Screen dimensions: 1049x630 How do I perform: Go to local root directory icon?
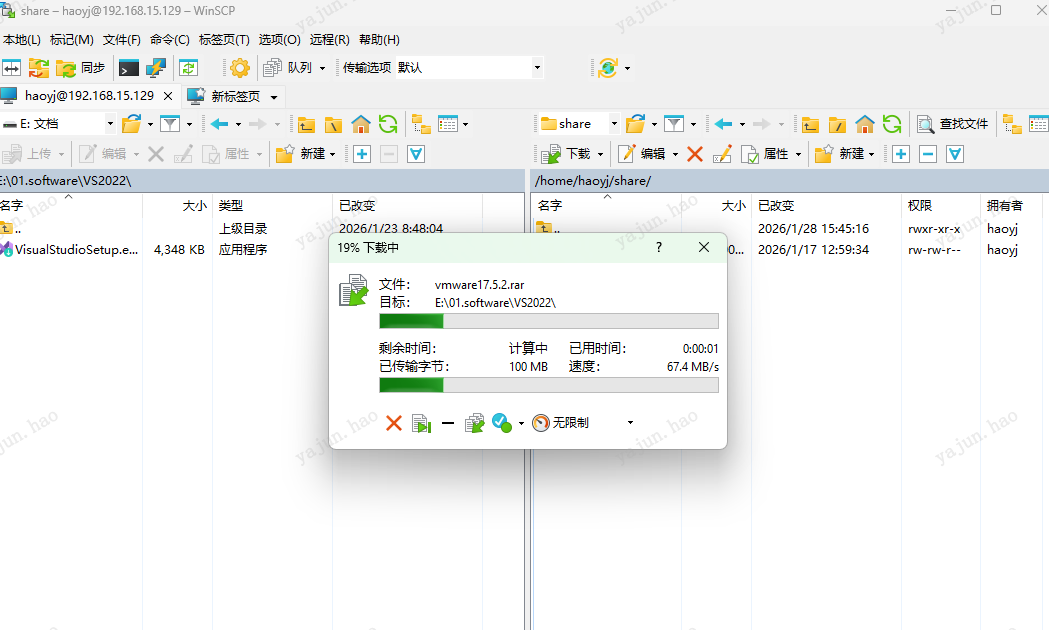point(333,124)
